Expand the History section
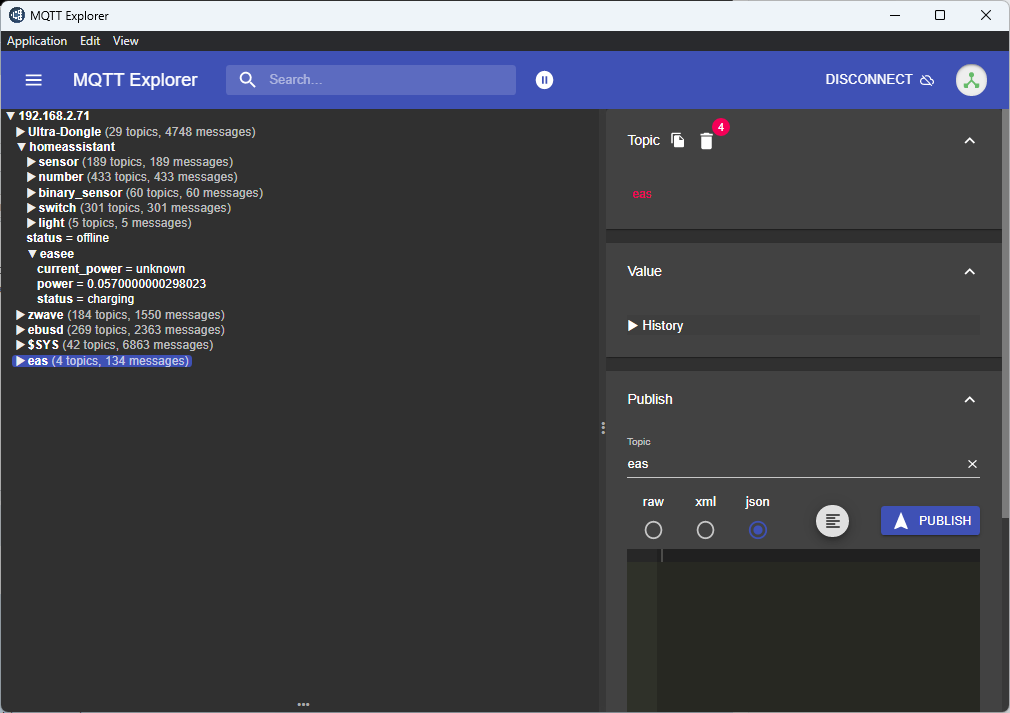 pos(656,326)
